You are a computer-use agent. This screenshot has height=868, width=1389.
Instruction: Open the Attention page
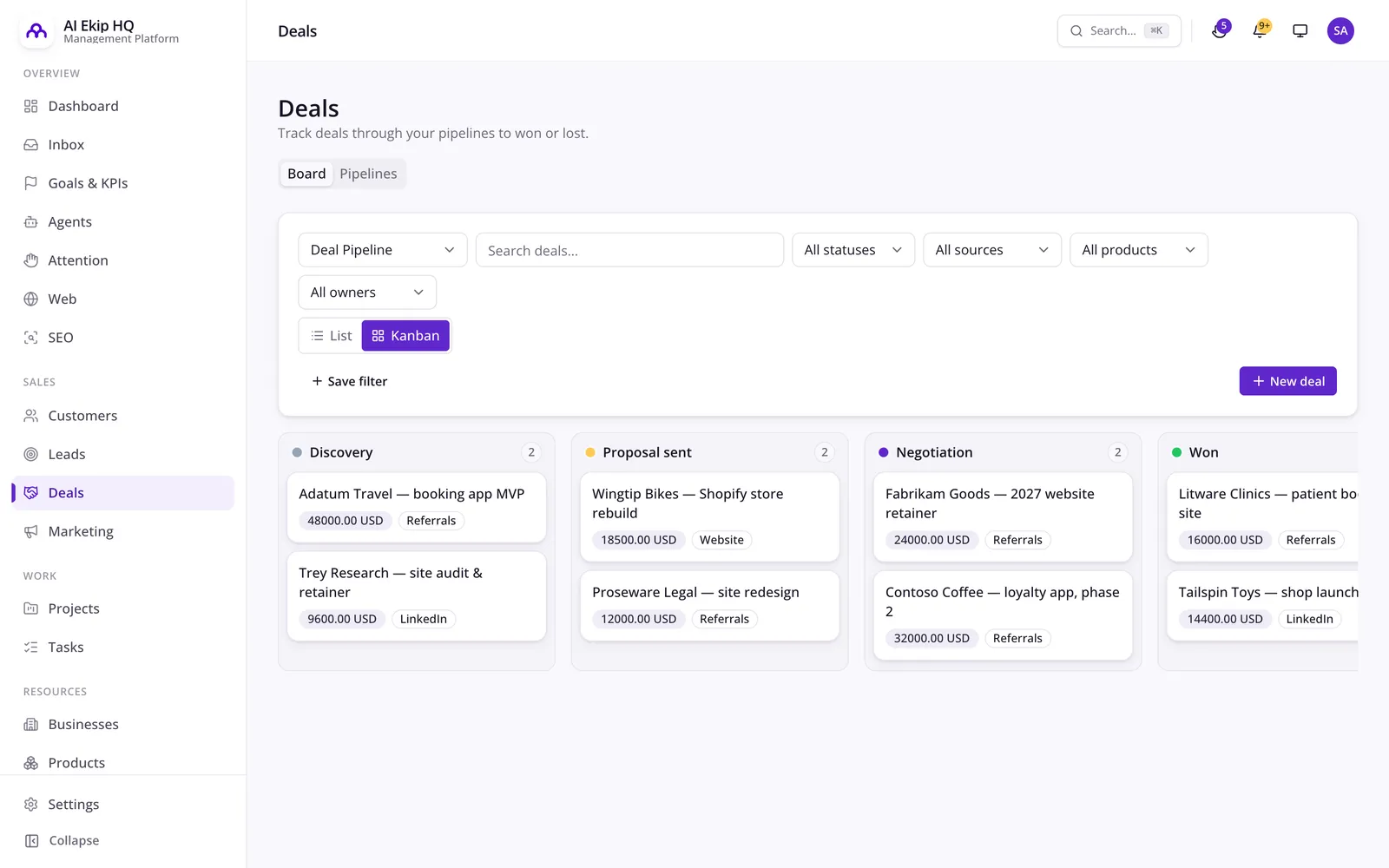[x=123, y=260]
